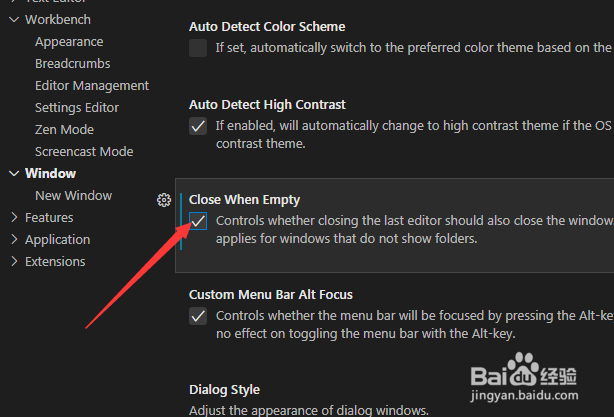Collapse the Workbench section chevron
The image size is (614, 417).
[x=14, y=20]
